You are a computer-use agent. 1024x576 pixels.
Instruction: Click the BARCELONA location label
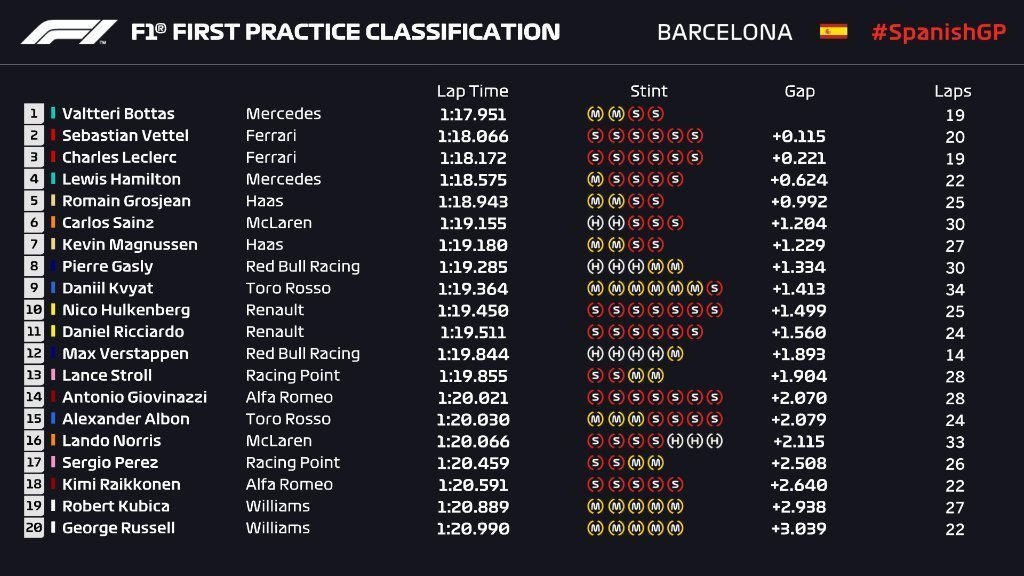pyautogui.click(x=724, y=32)
